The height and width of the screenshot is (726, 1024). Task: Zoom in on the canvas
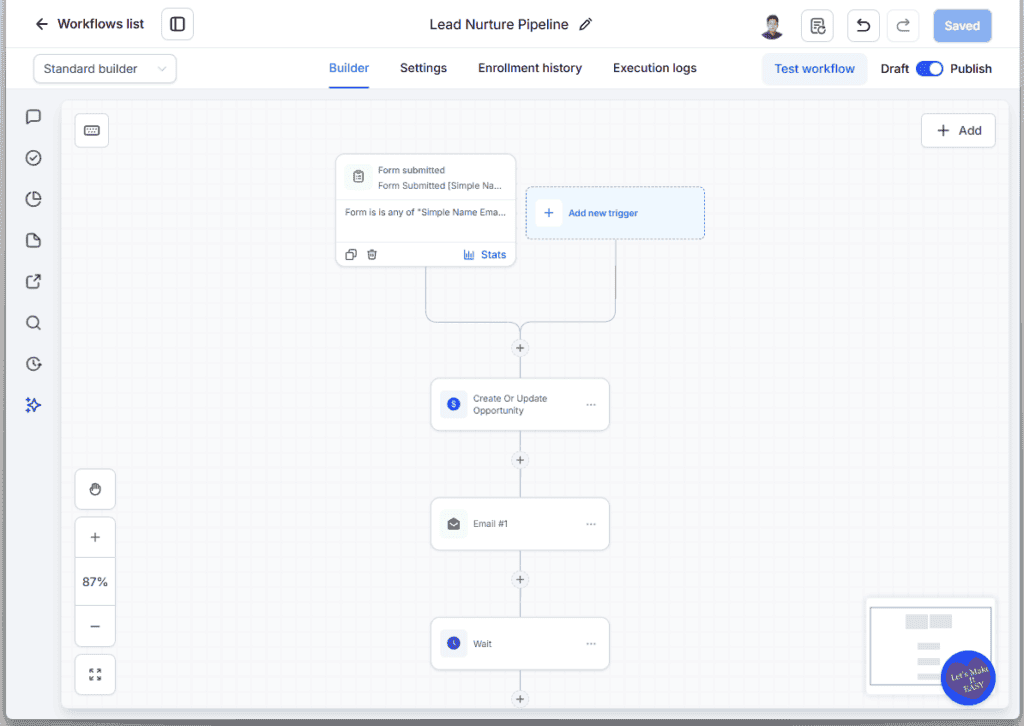[95, 537]
